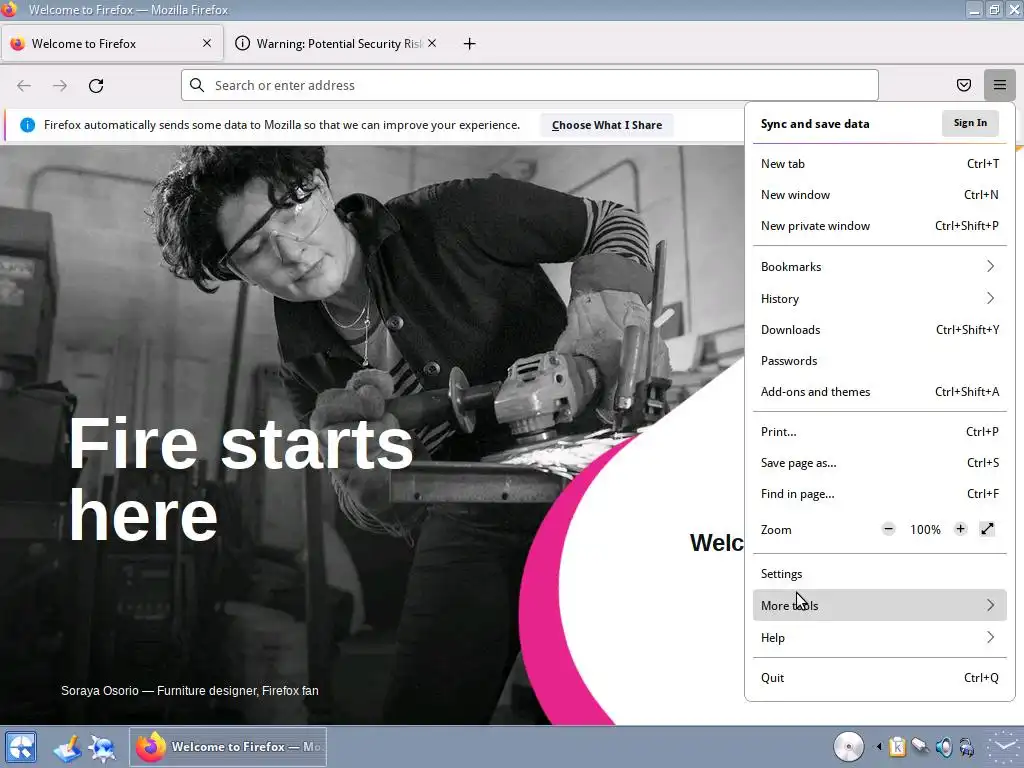The width and height of the screenshot is (1024, 768).
Task: Expand the Help submenu
Action: [880, 637]
